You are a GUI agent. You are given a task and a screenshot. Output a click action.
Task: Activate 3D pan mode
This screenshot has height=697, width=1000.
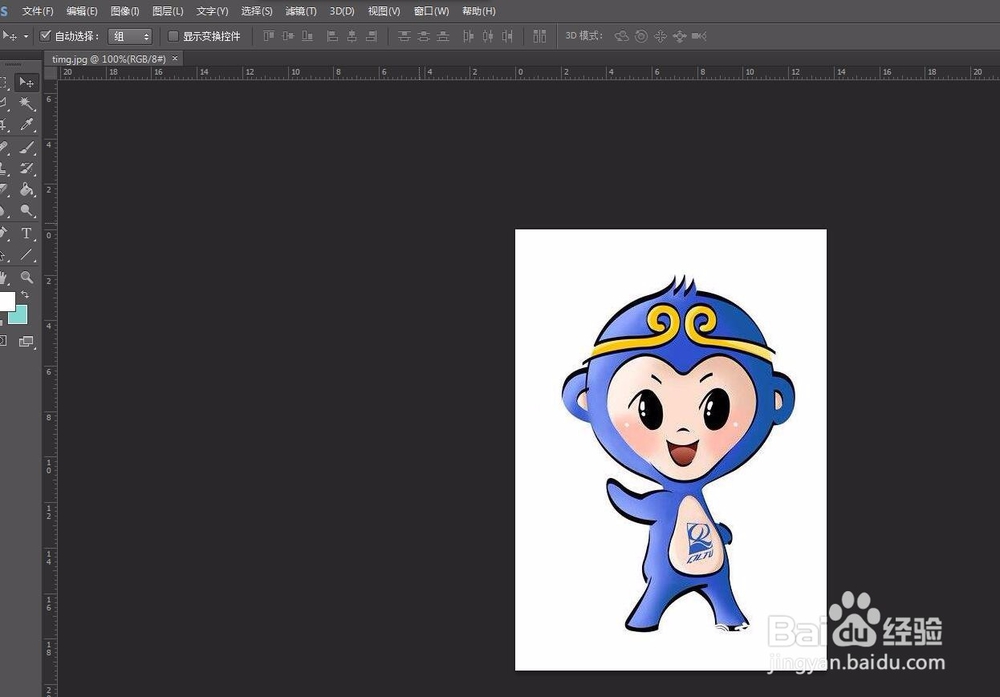pyautogui.click(x=660, y=36)
